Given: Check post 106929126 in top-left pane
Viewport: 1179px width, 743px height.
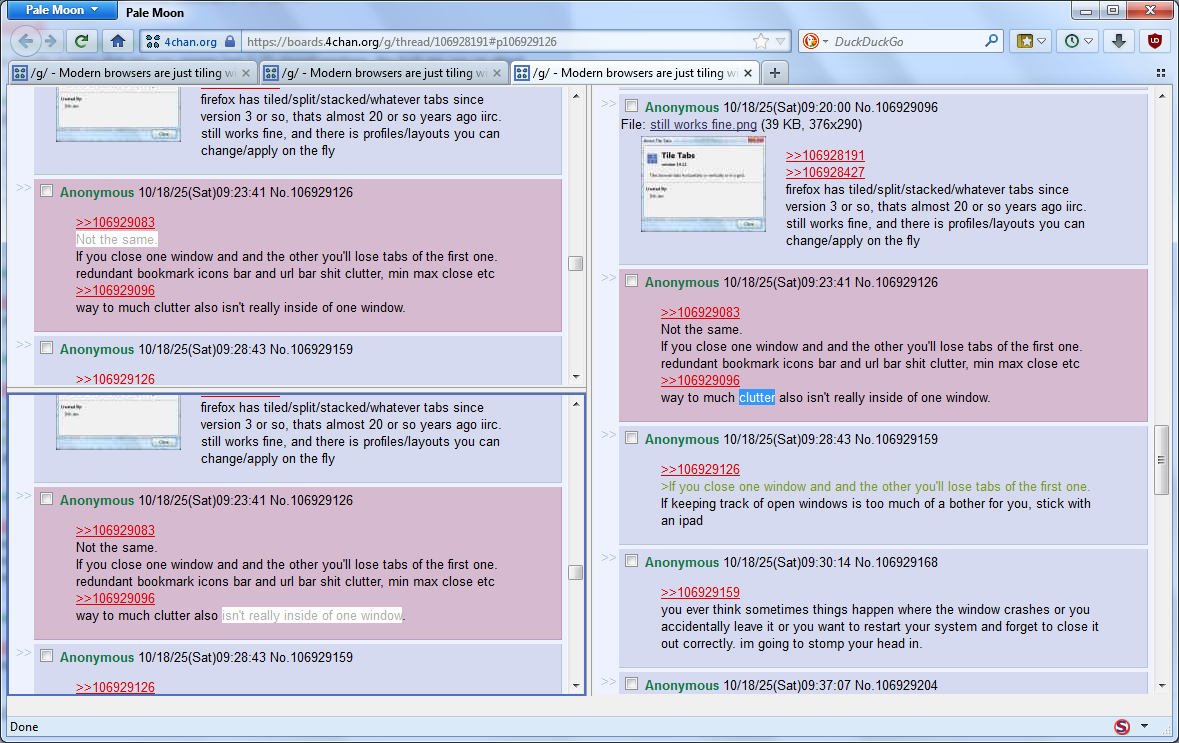Looking at the screenshot, I should (x=47, y=191).
